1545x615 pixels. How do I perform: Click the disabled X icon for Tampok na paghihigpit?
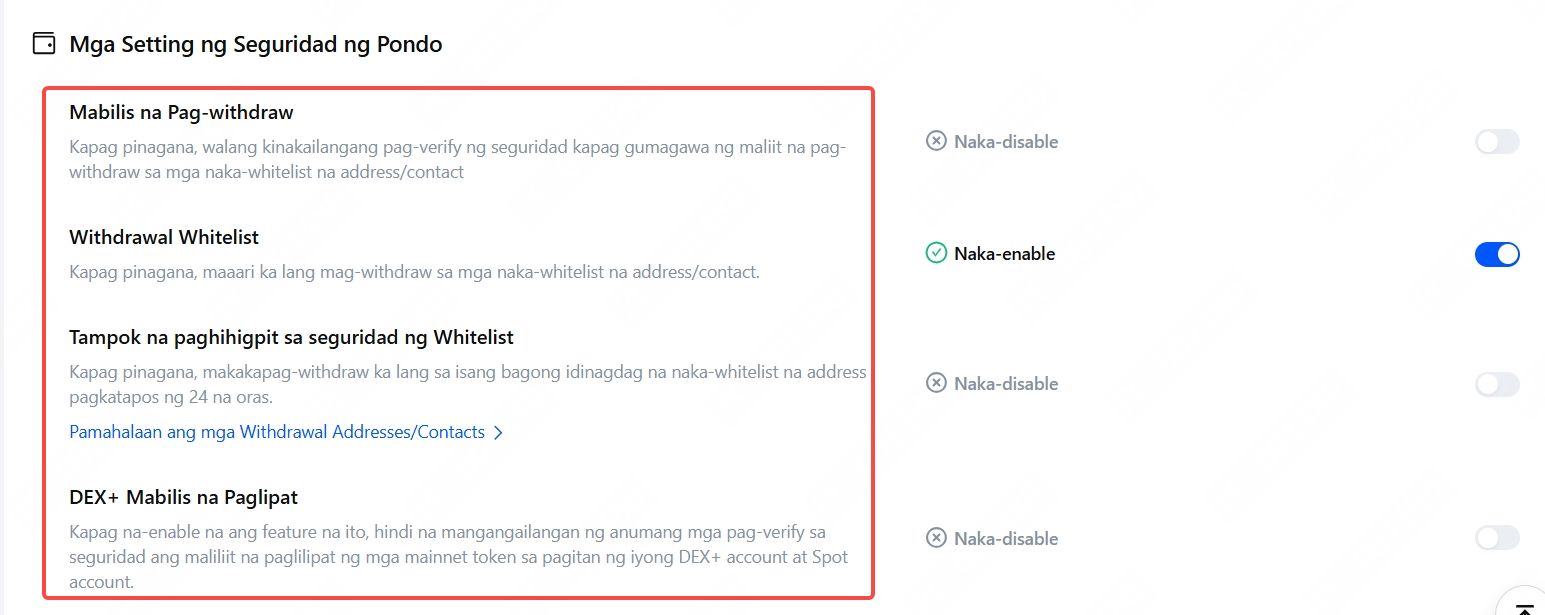coord(936,384)
